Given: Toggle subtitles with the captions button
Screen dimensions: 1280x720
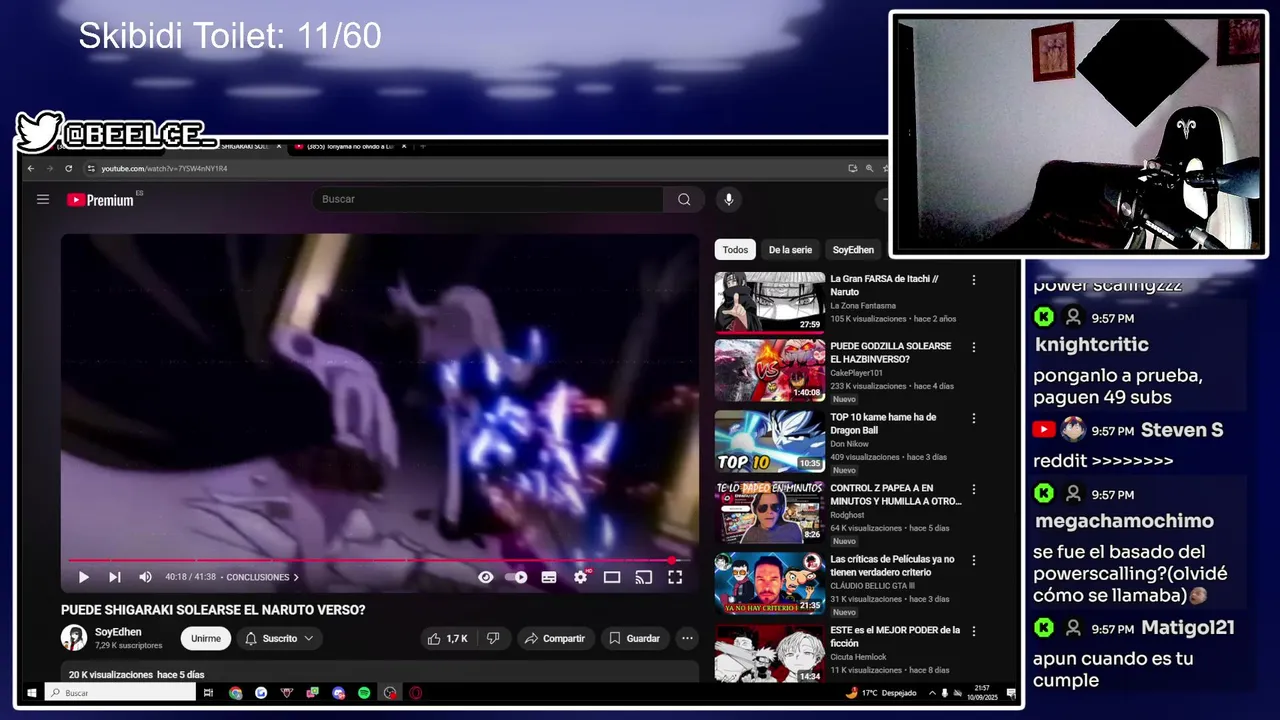Looking at the screenshot, I should point(548,577).
